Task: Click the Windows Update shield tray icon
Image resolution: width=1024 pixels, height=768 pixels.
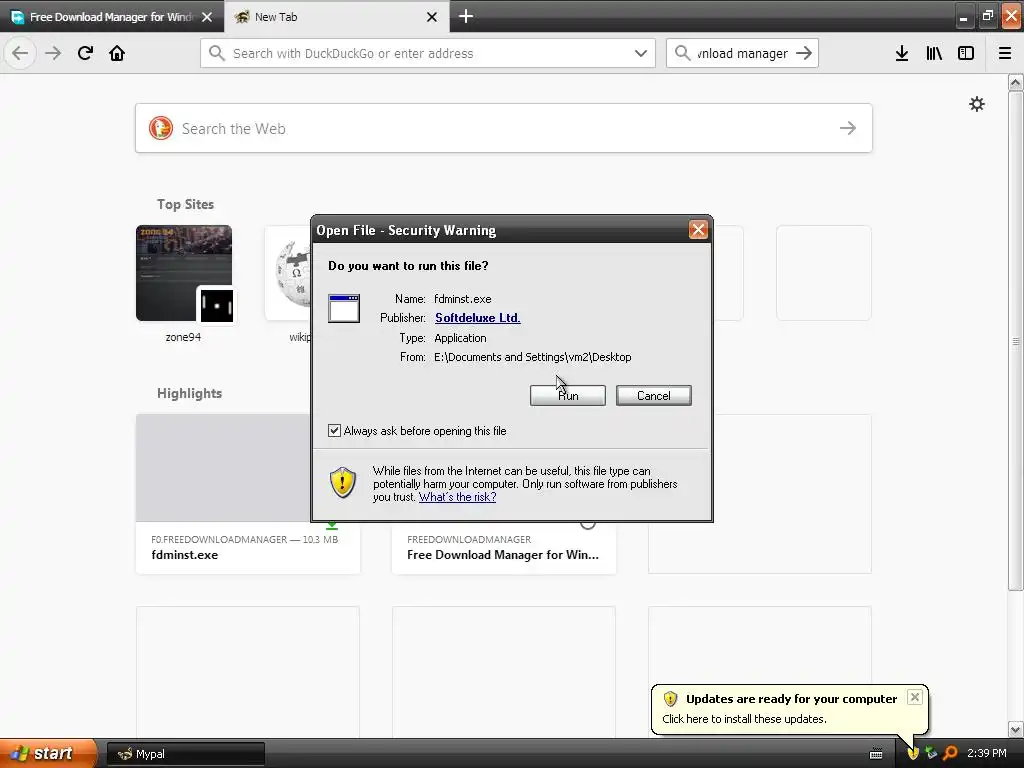Action: coord(913,753)
